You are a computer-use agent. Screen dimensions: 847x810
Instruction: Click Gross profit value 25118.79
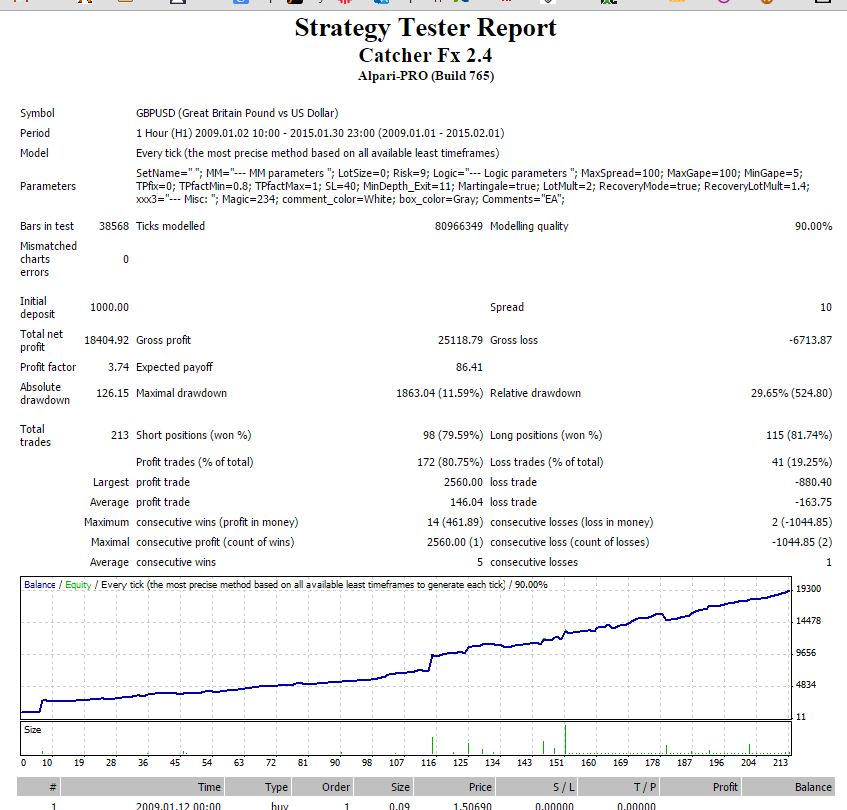460,340
